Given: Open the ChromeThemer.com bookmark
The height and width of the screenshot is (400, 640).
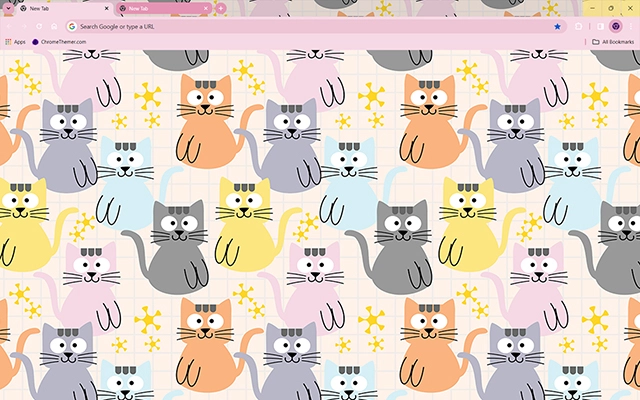Looking at the screenshot, I should coord(59,42).
